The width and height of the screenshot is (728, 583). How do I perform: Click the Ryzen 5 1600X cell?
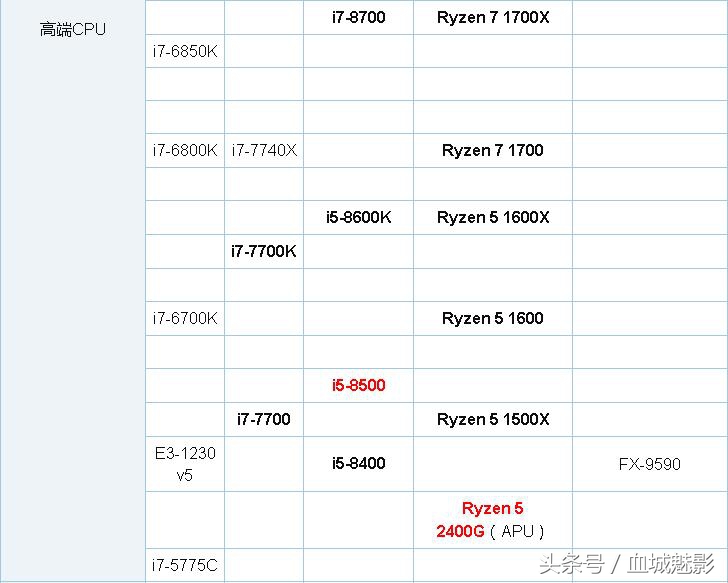493,217
